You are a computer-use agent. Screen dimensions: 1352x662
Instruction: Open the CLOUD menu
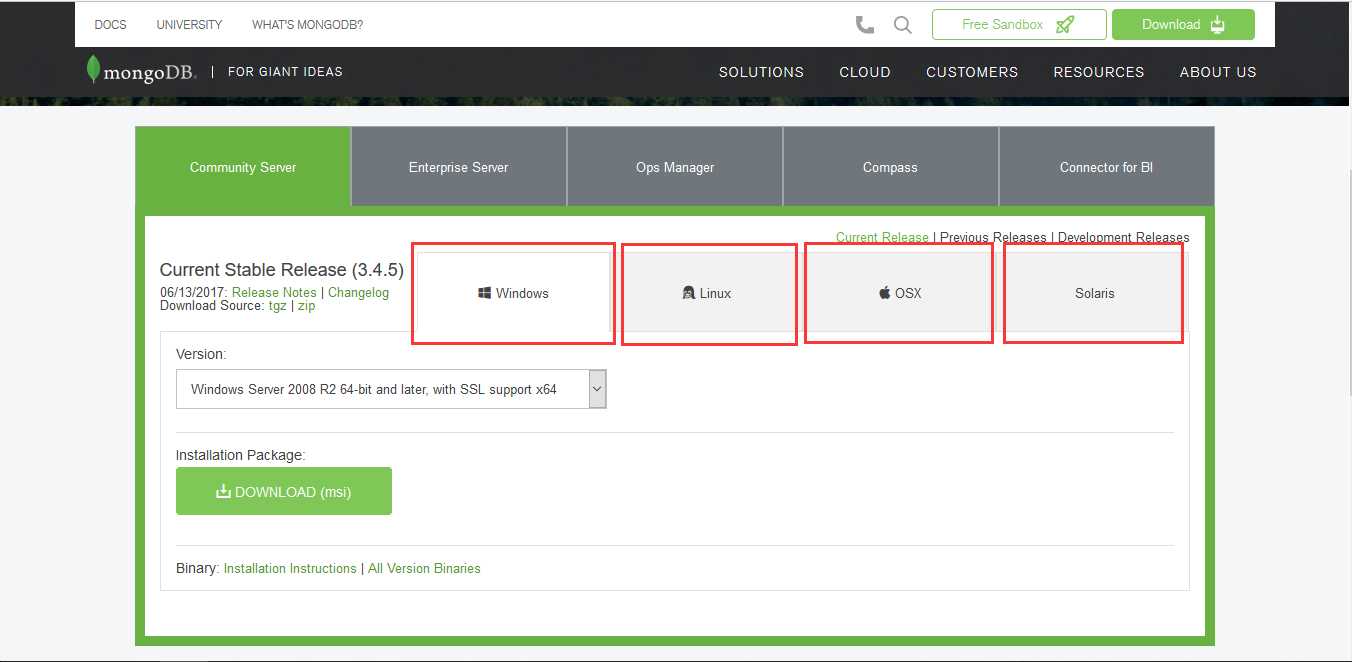coord(865,72)
